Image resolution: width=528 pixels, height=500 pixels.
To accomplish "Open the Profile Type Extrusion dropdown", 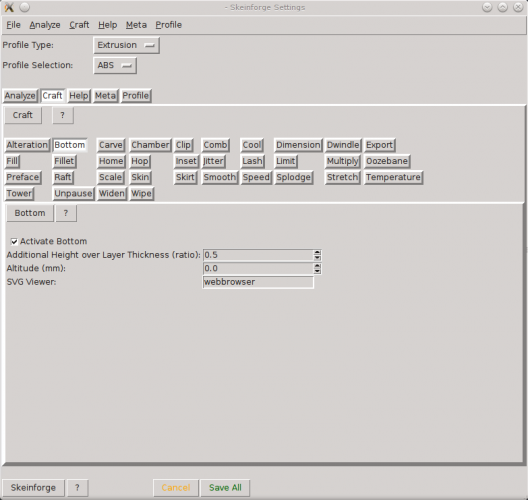I will coord(126,45).
